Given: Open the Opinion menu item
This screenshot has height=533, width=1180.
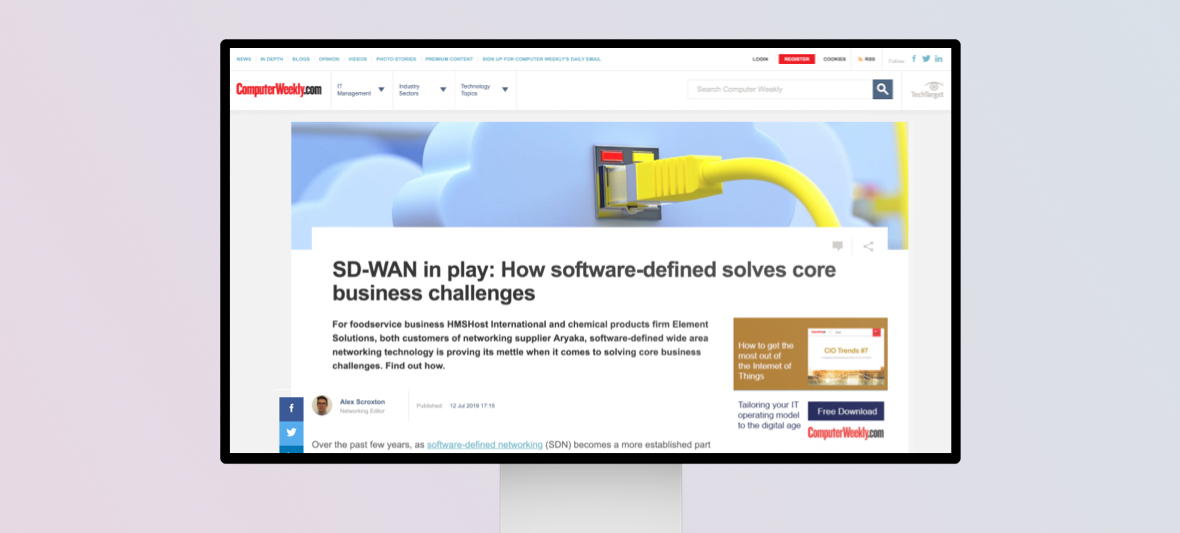Looking at the screenshot, I should (x=329, y=59).
